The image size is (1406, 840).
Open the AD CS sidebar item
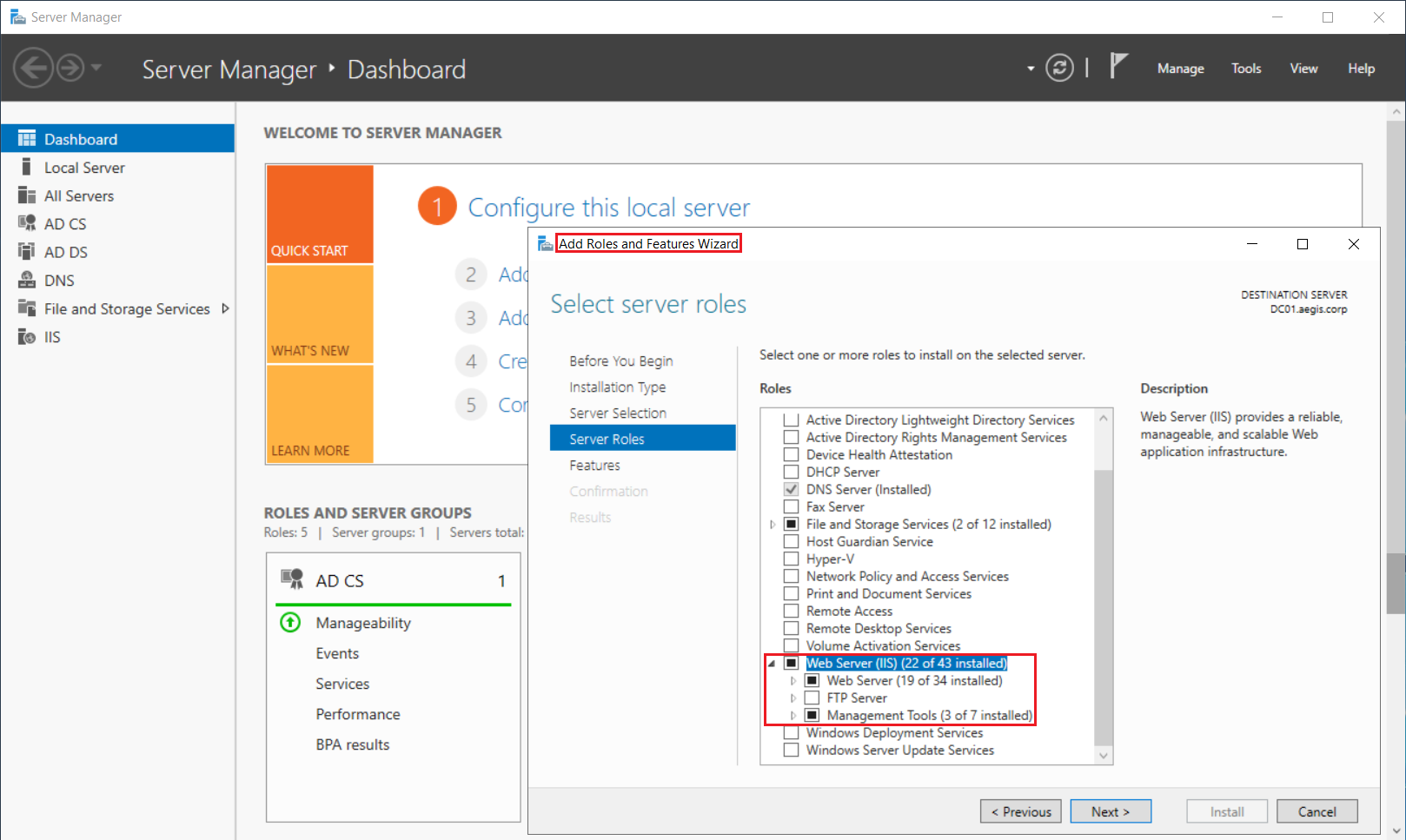(64, 223)
